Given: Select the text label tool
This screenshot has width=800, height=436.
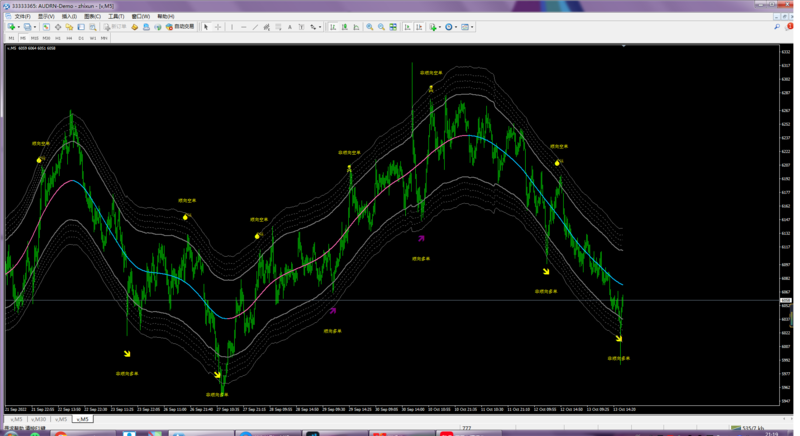Looking at the screenshot, I should 302,27.
